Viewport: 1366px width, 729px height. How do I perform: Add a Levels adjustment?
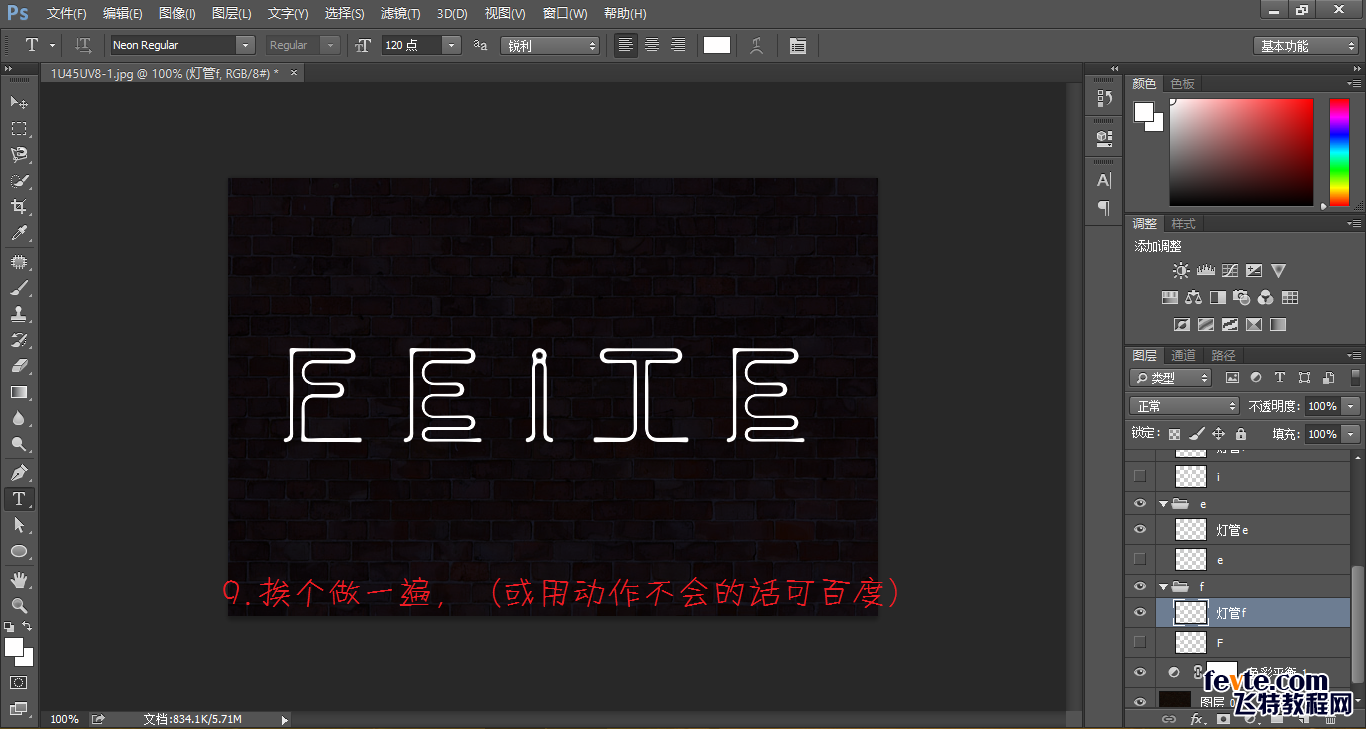coord(1205,271)
